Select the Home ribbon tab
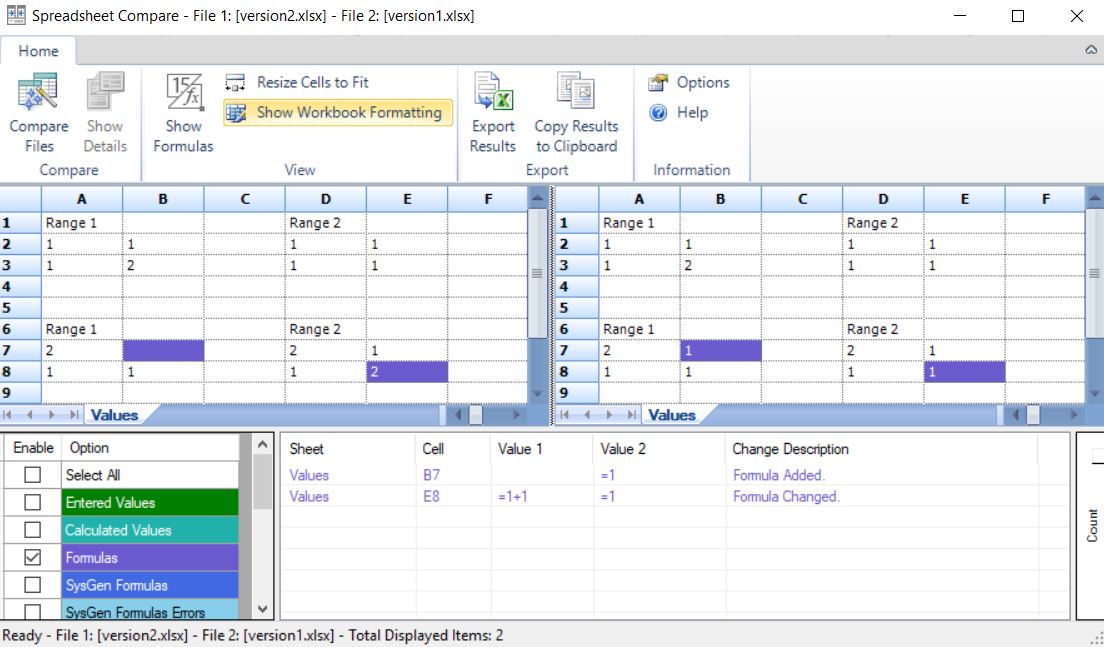 pyautogui.click(x=38, y=51)
